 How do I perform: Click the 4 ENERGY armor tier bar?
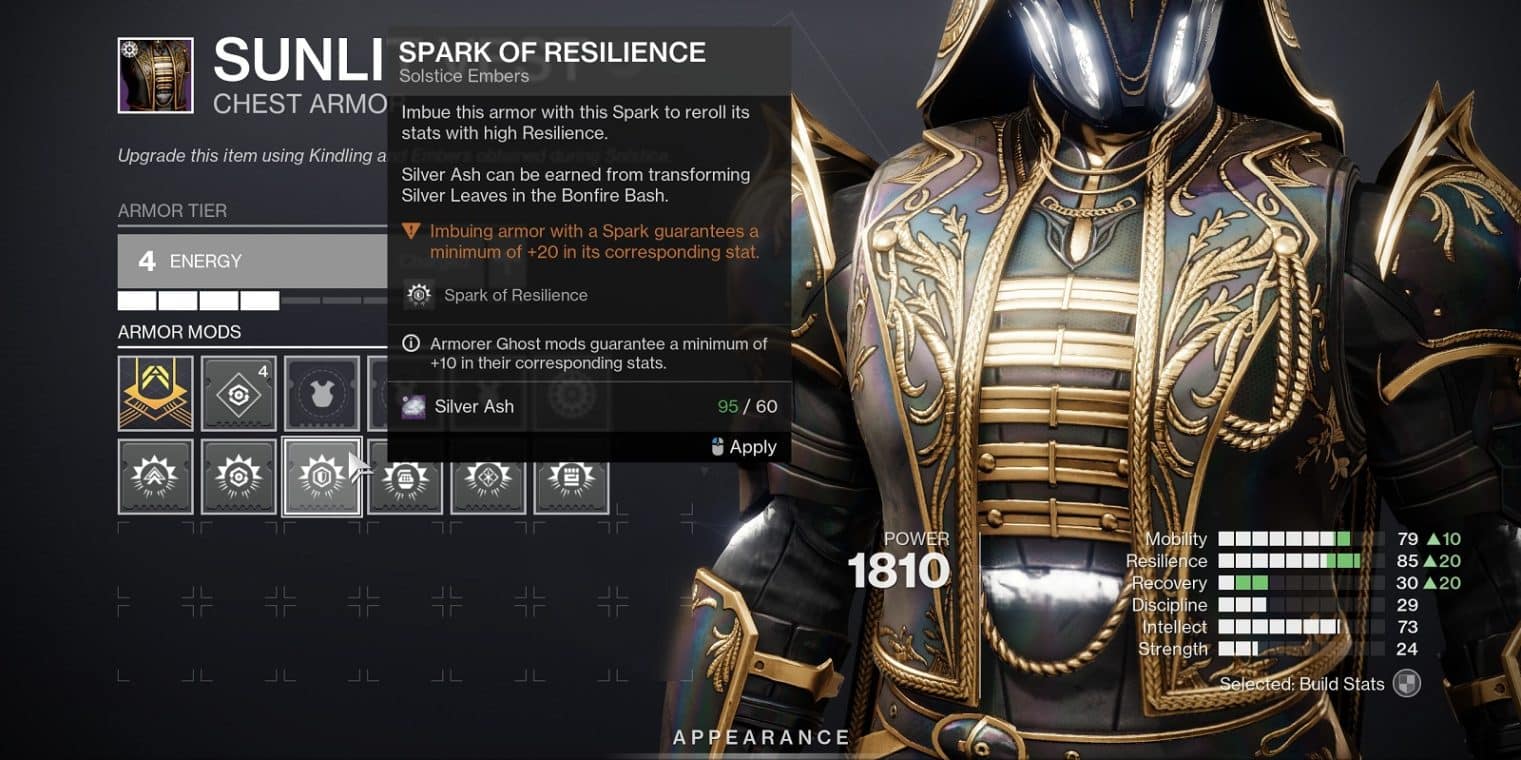tap(253, 261)
